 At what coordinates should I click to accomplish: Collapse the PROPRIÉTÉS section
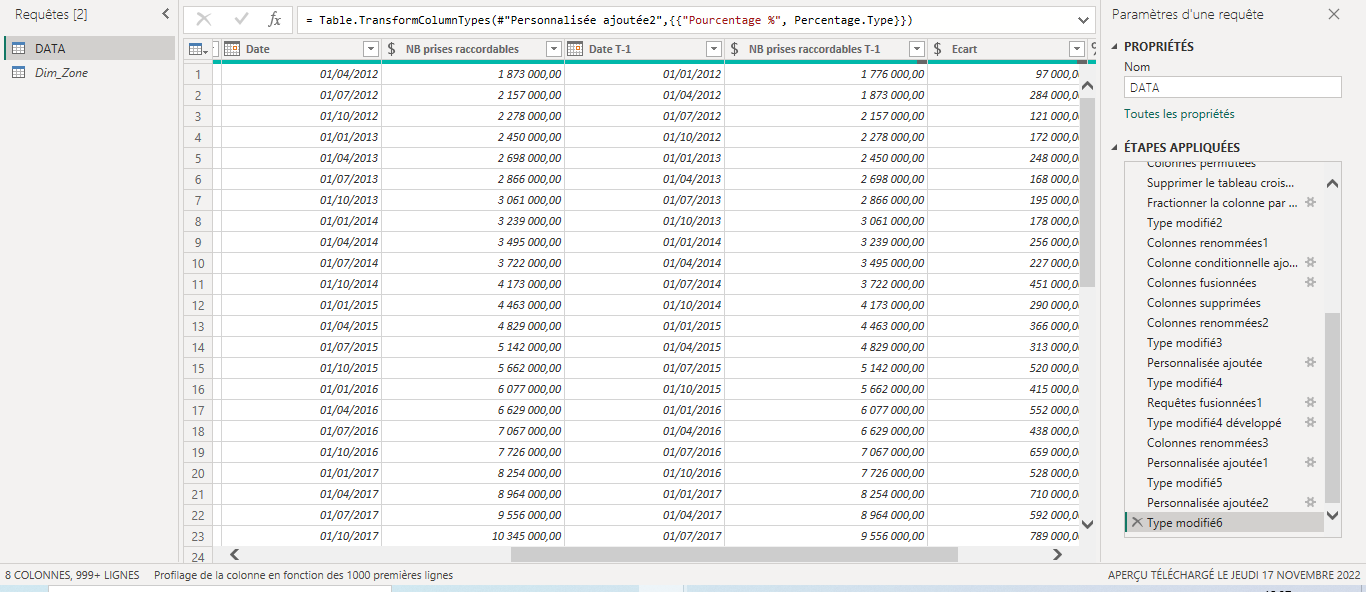pyautogui.click(x=1116, y=46)
